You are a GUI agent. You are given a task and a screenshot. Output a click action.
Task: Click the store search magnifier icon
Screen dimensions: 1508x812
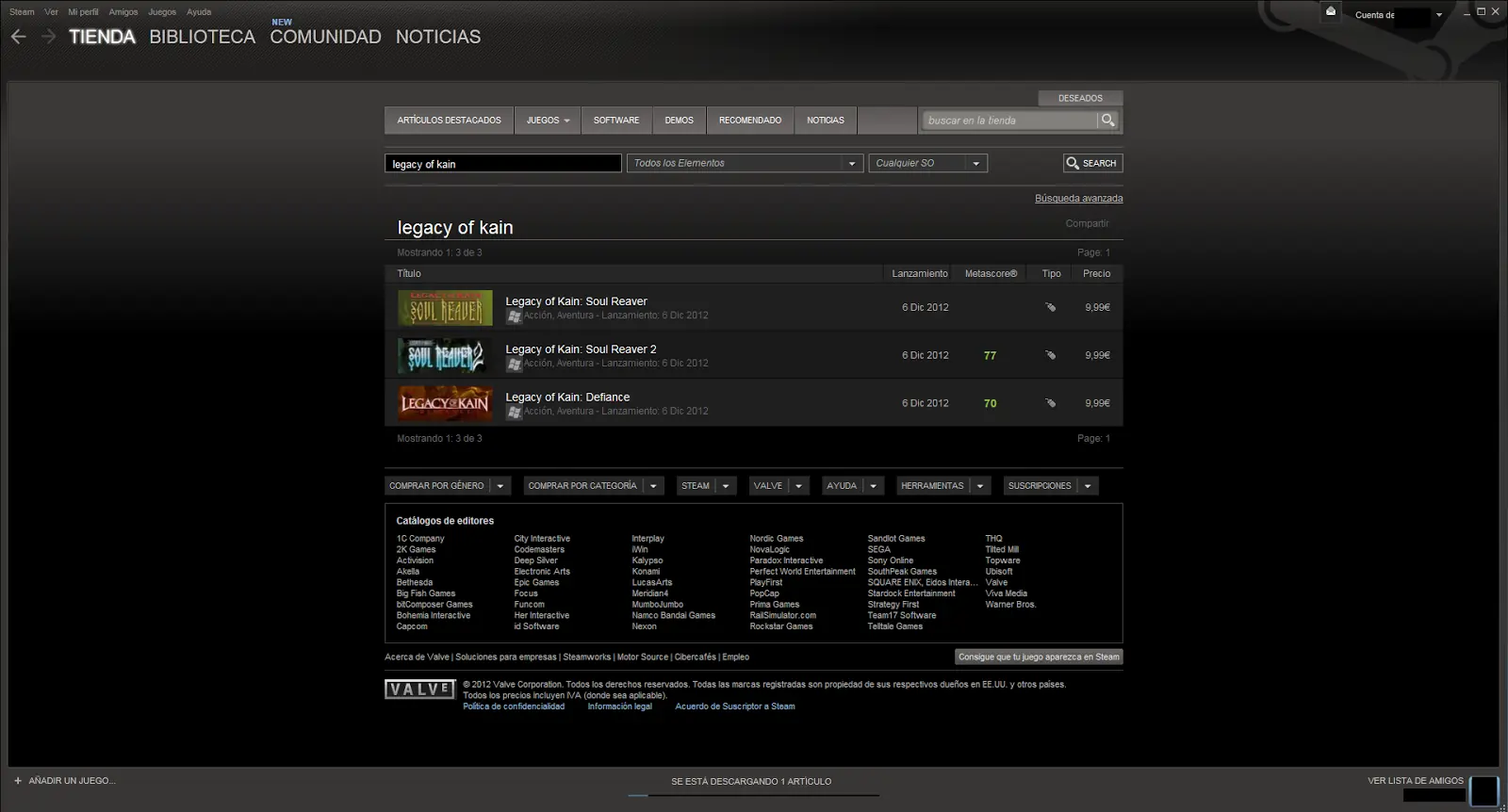tap(1108, 120)
